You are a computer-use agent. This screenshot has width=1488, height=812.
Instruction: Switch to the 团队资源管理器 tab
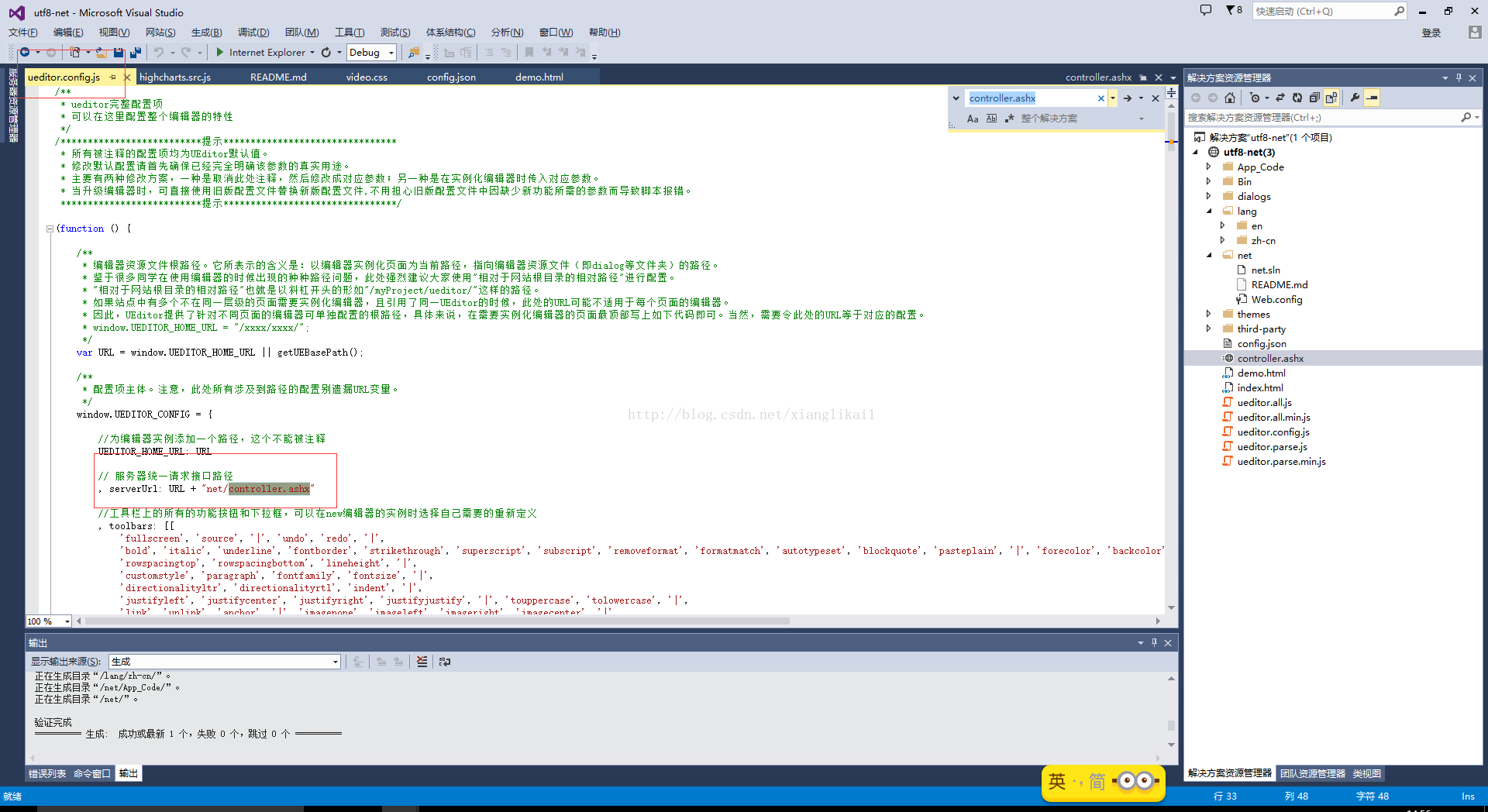pos(1313,773)
